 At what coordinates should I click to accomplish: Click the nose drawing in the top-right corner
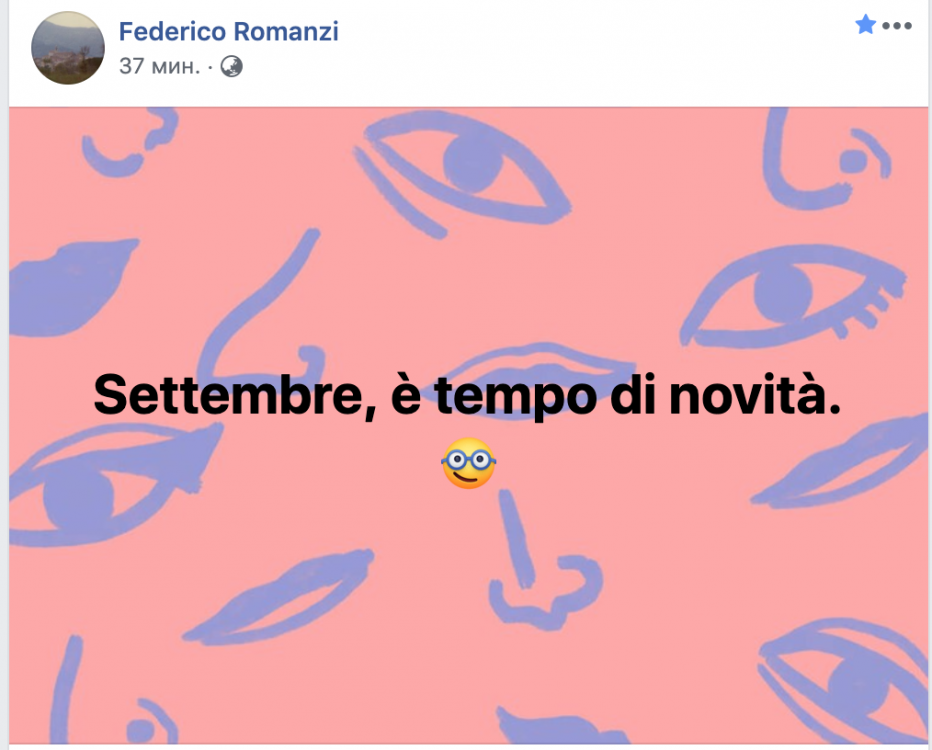click(823, 157)
